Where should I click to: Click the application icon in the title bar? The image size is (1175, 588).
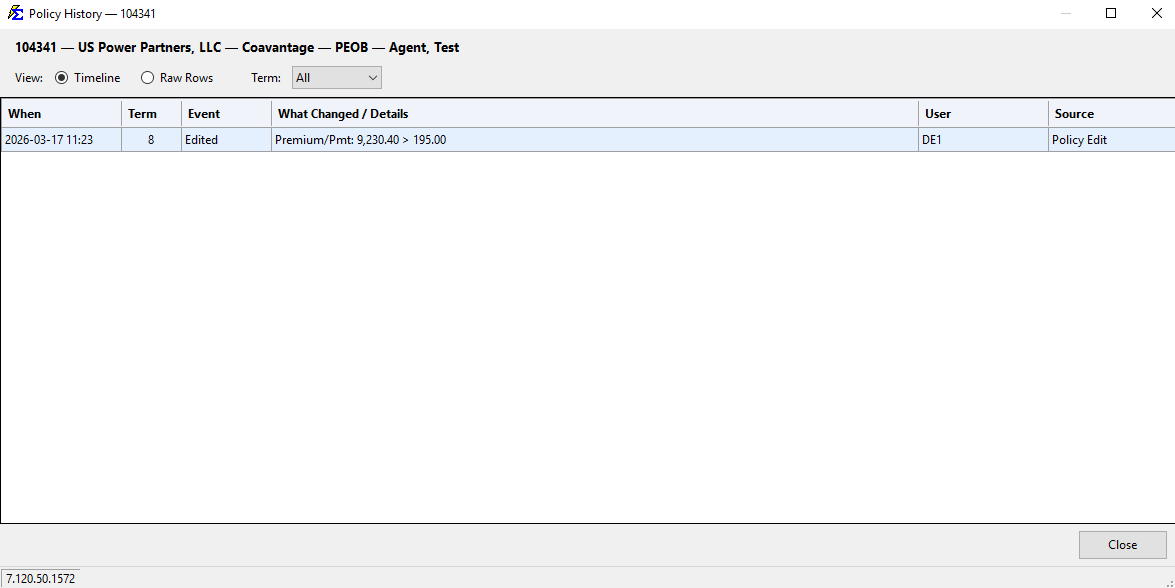click(x=15, y=13)
